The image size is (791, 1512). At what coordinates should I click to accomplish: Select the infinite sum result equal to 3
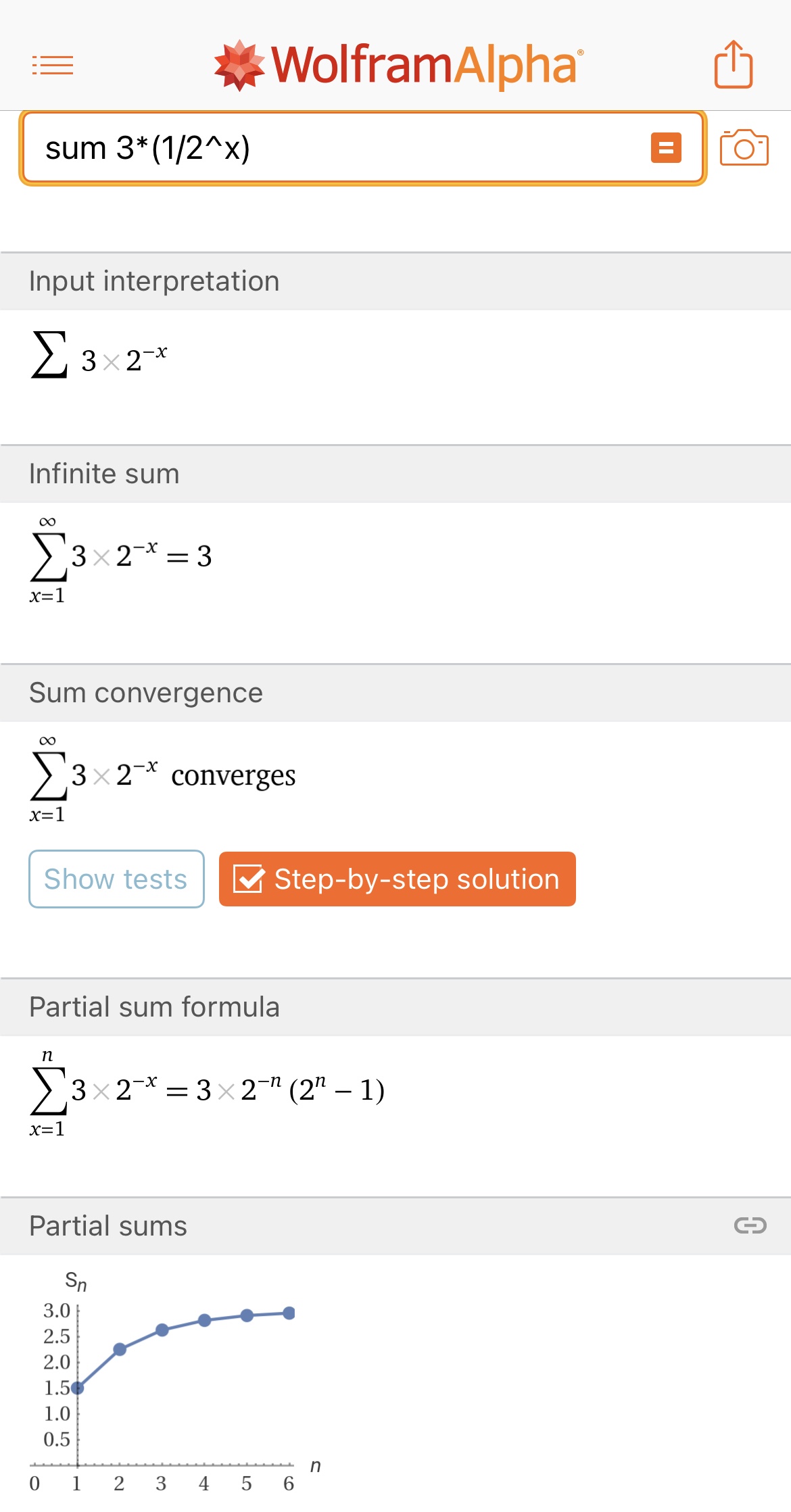[x=122, y=557]
